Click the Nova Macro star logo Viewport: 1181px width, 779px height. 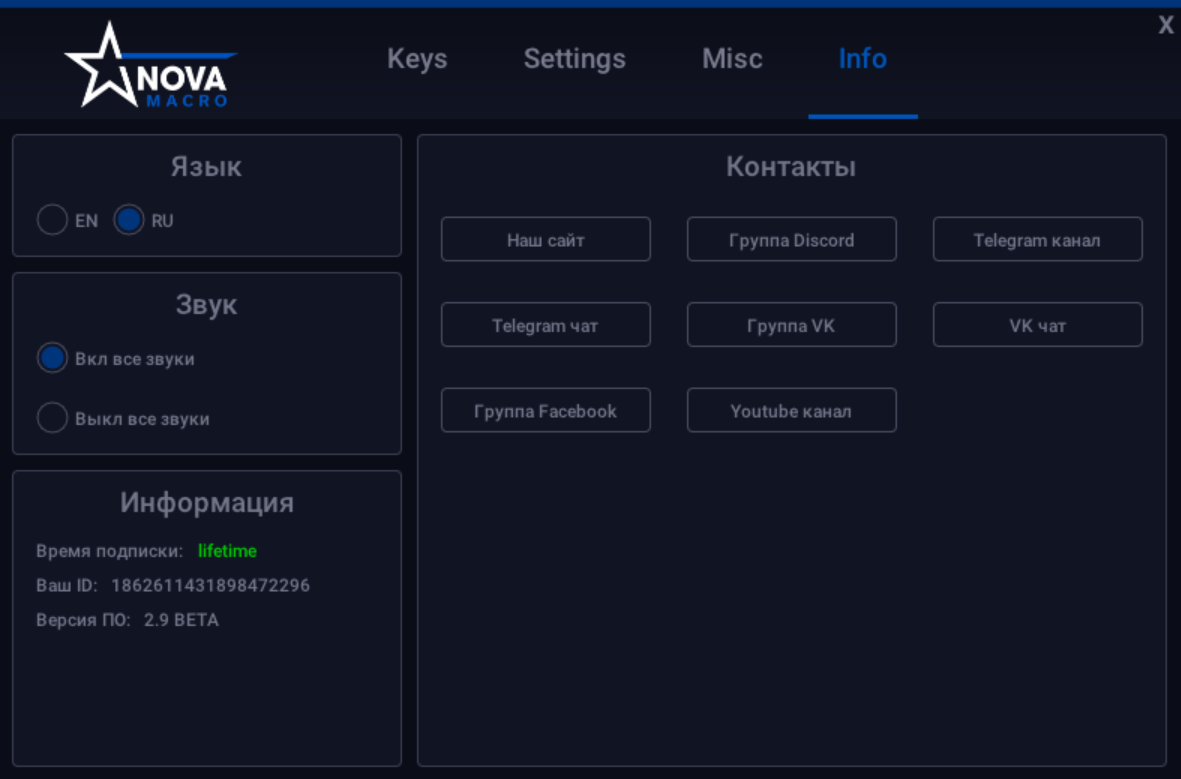tap(150, 67)
